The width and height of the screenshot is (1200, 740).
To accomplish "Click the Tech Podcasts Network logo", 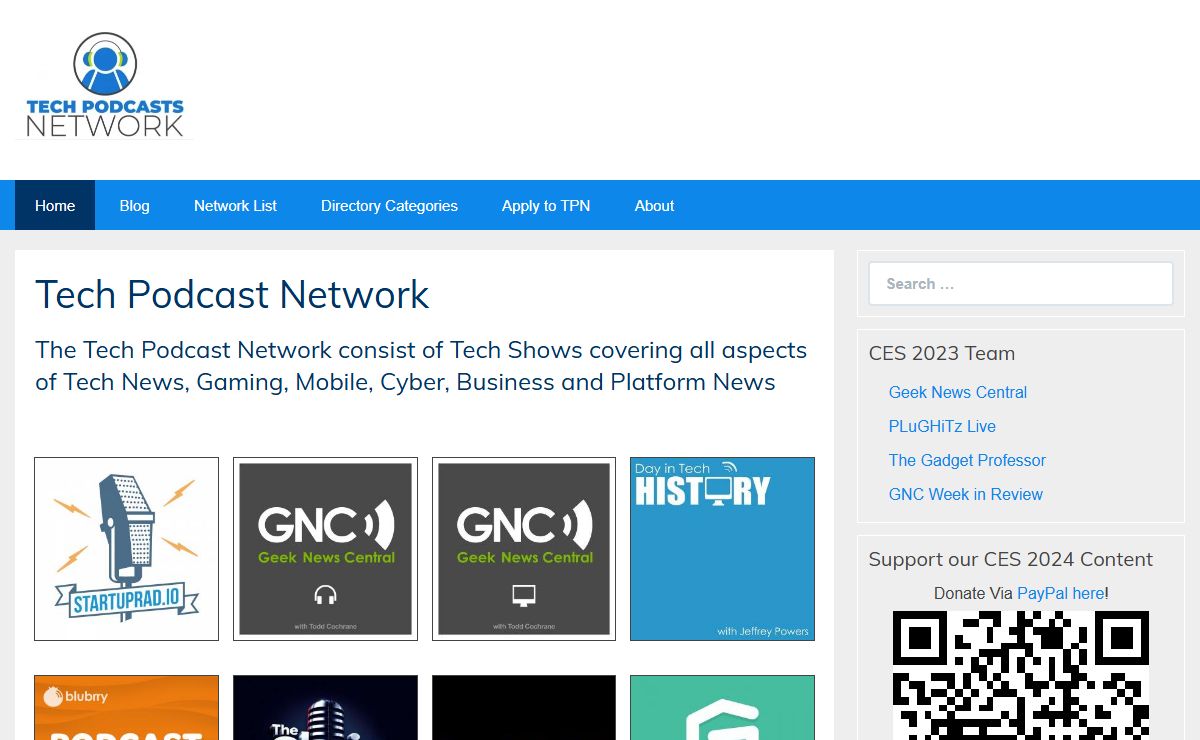I will (x=105, y=85).
